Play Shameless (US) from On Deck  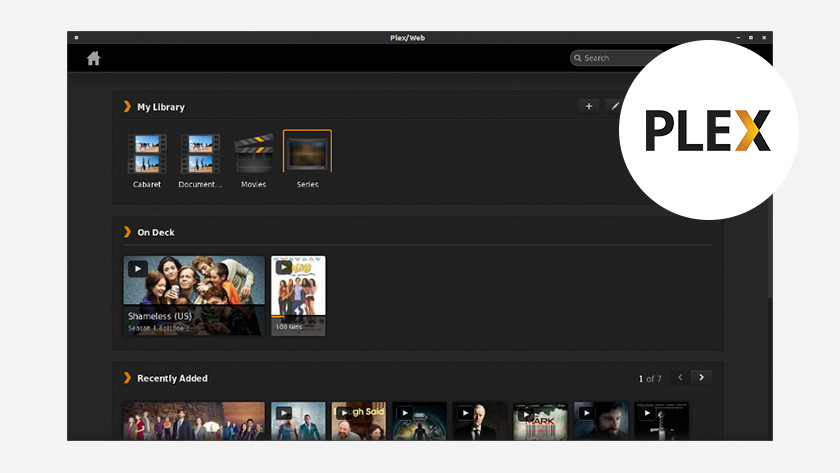click(138, 268)
